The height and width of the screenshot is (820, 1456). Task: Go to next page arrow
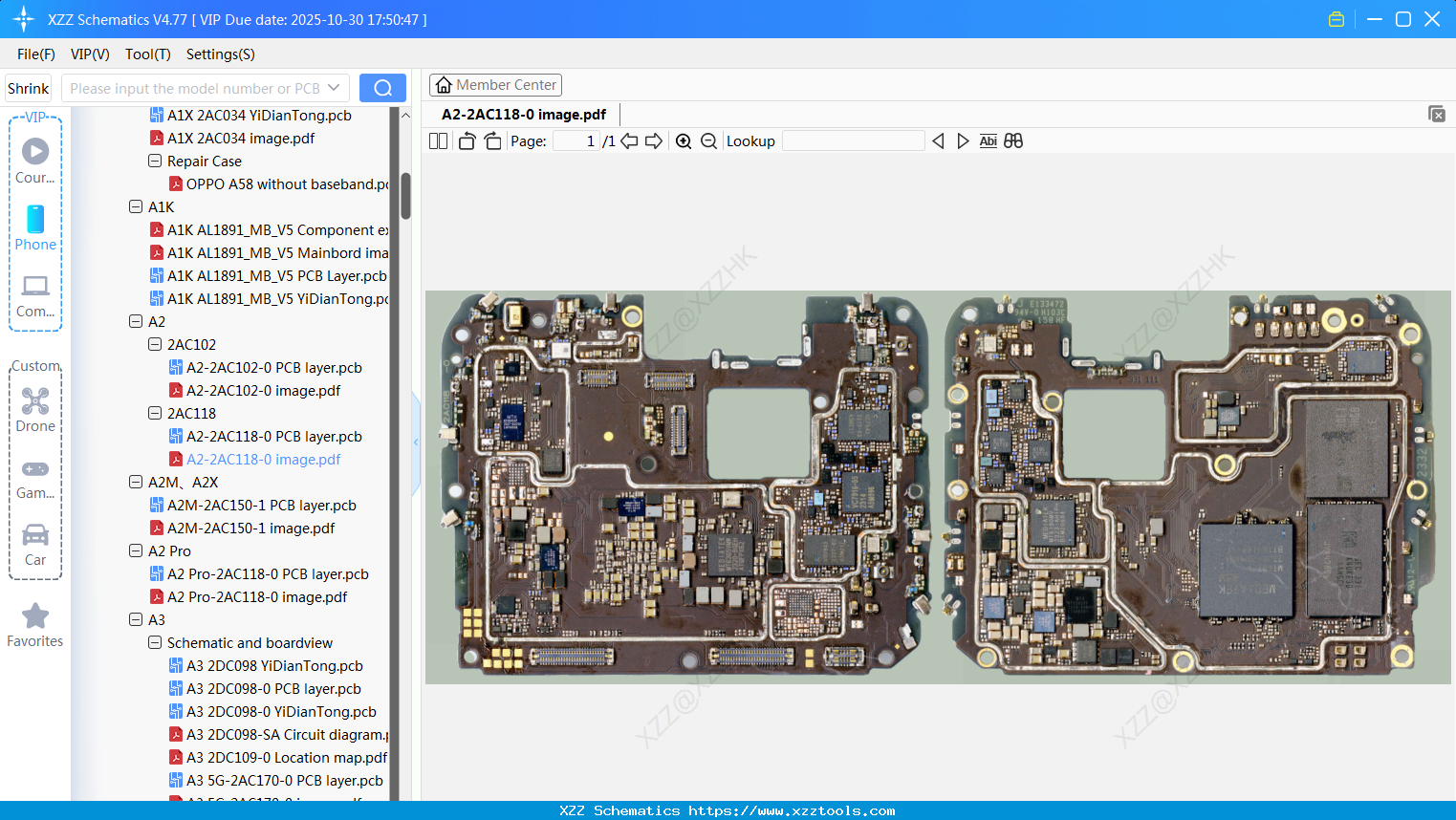click(x=654, y=141)
